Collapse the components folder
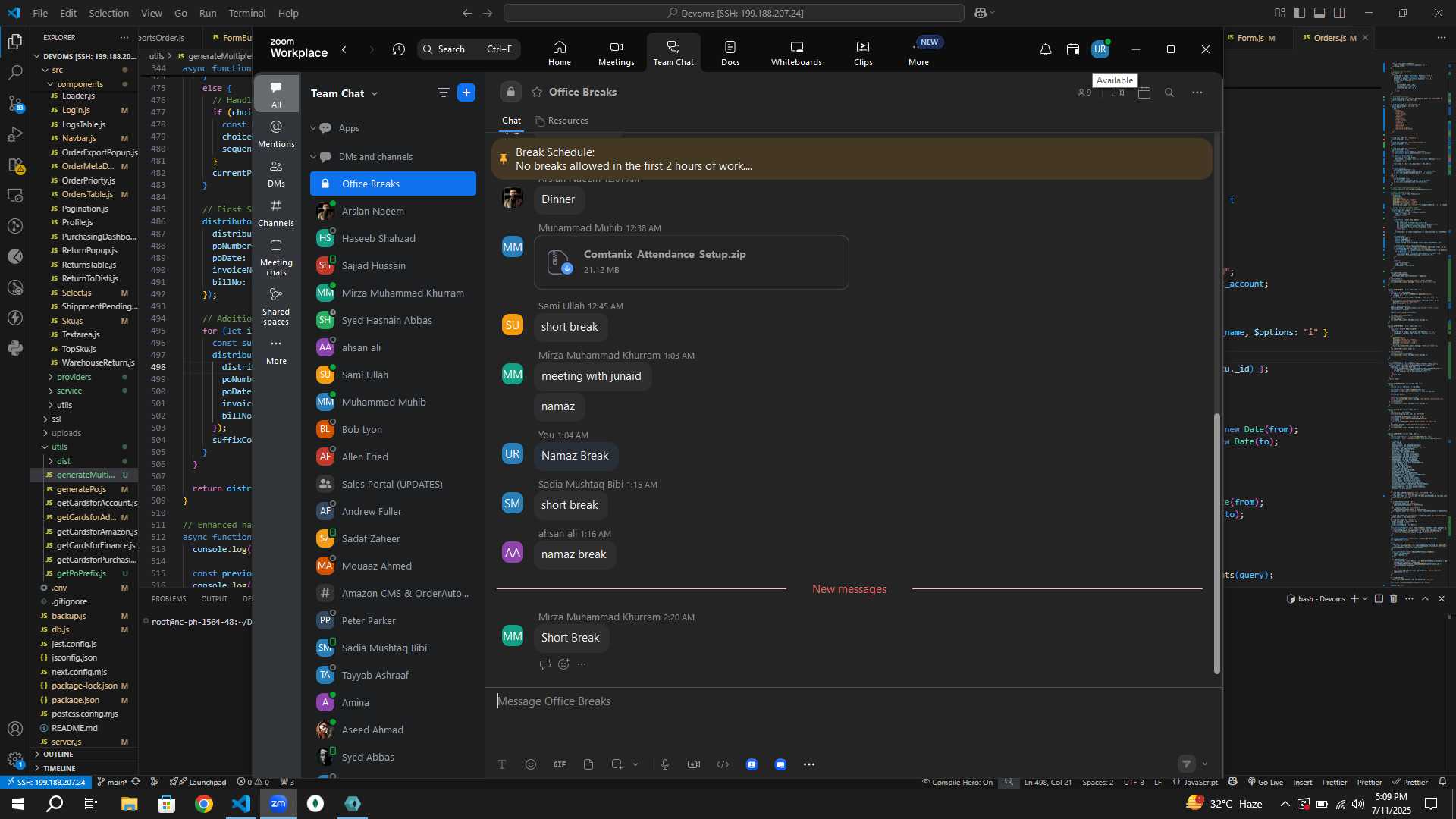The image size is (1456, 819). coord(80,84)
